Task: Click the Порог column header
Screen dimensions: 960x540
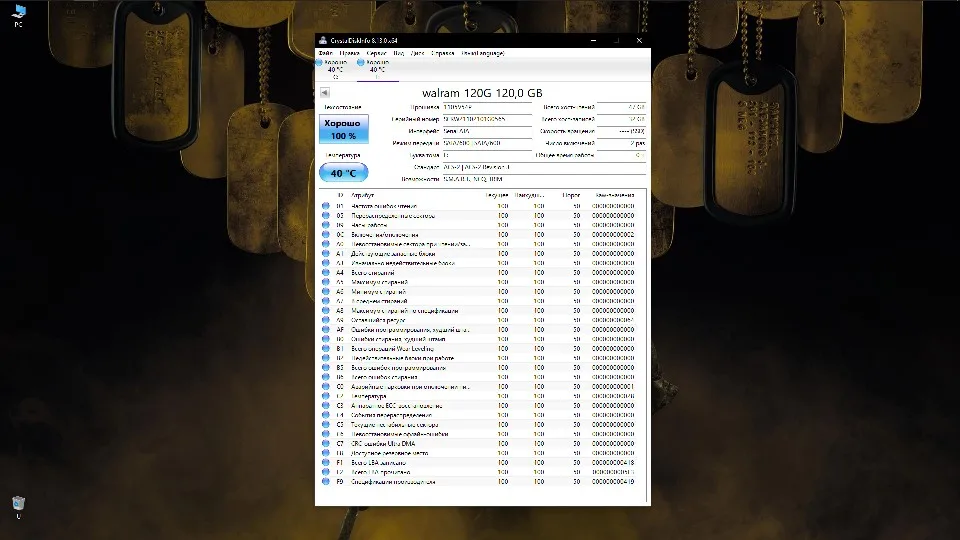Action: pos(571,195)
